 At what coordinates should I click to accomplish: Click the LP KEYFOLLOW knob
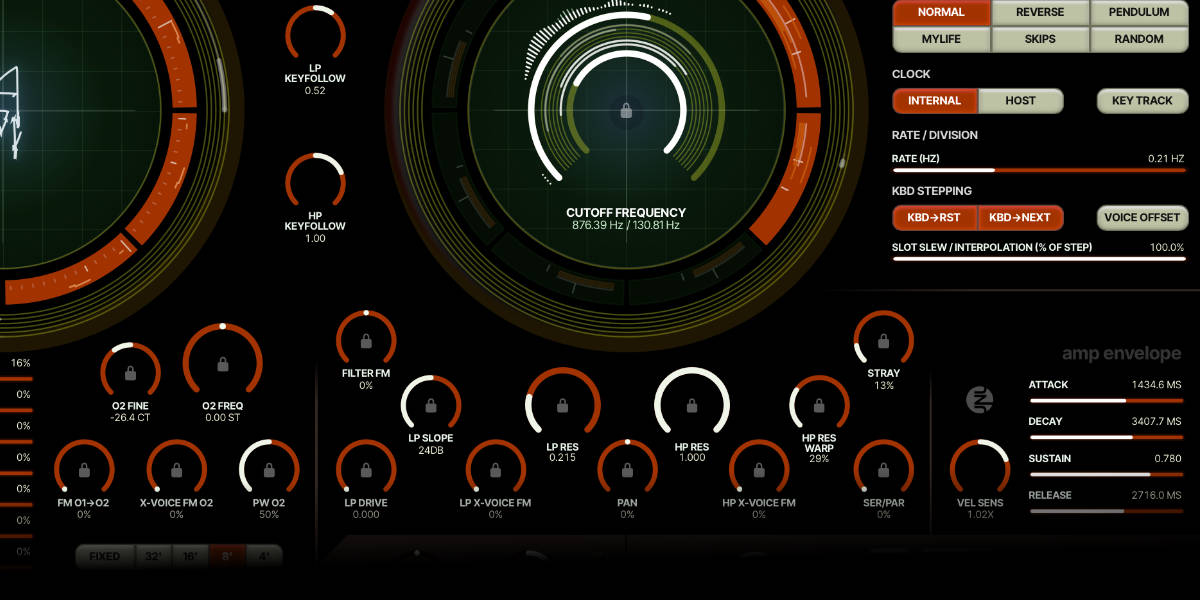tap(315, 35)
